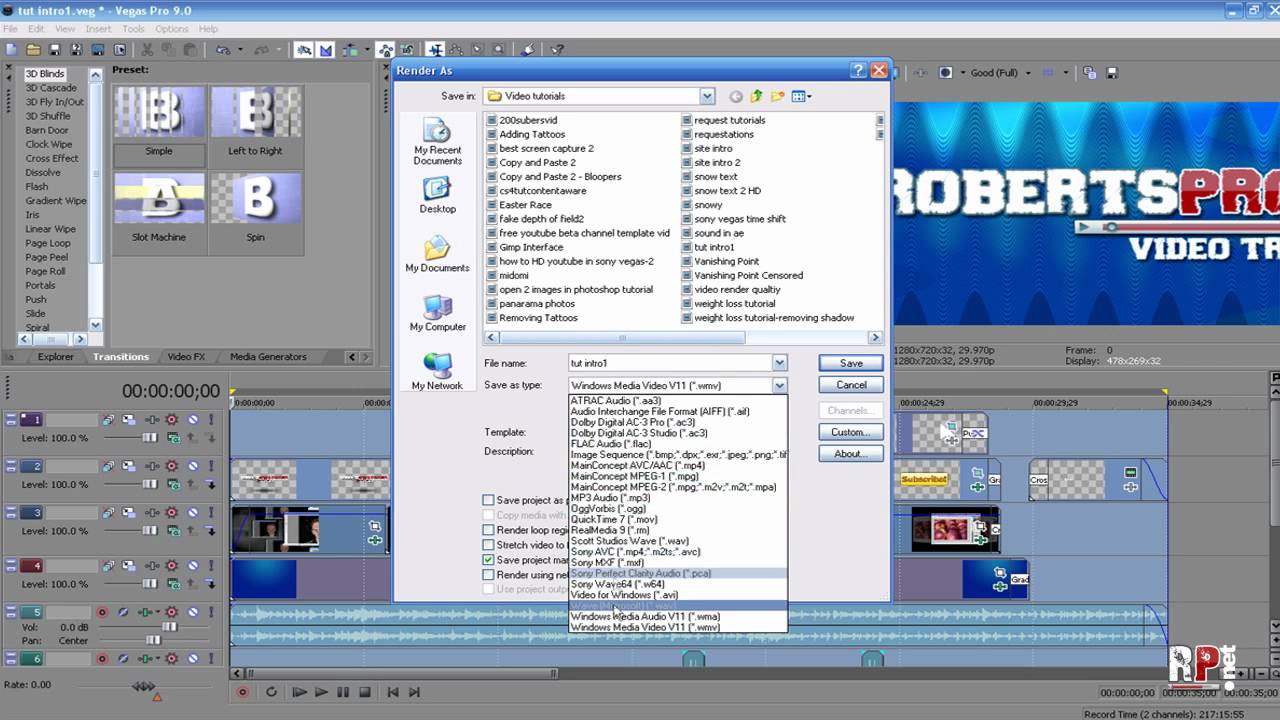Open My Recent Documents place
Viewport: 1280px width, 720px height.
[x=437, y=142]
